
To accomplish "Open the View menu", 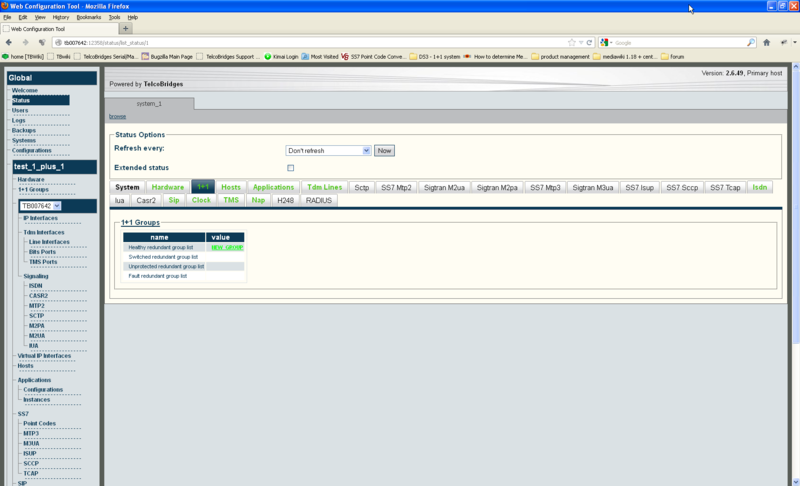I will tap(40, 17).
